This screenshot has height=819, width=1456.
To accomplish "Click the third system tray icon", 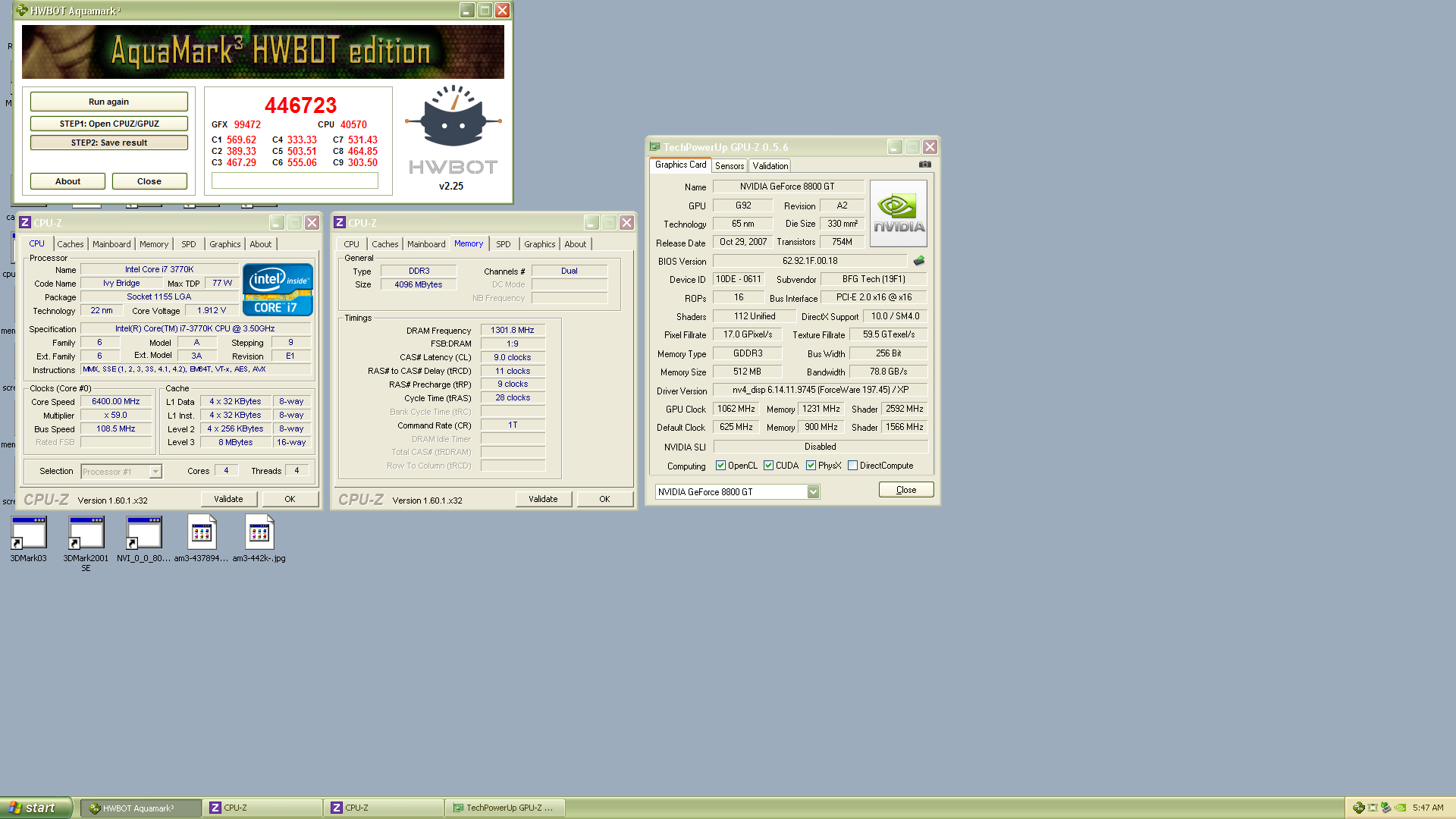I will [x=1386, y=808].
